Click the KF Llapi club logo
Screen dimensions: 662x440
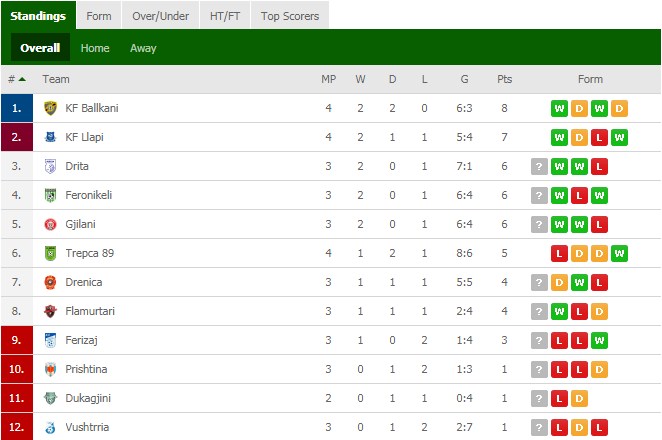pyautogui.click(x=50, y=137)
